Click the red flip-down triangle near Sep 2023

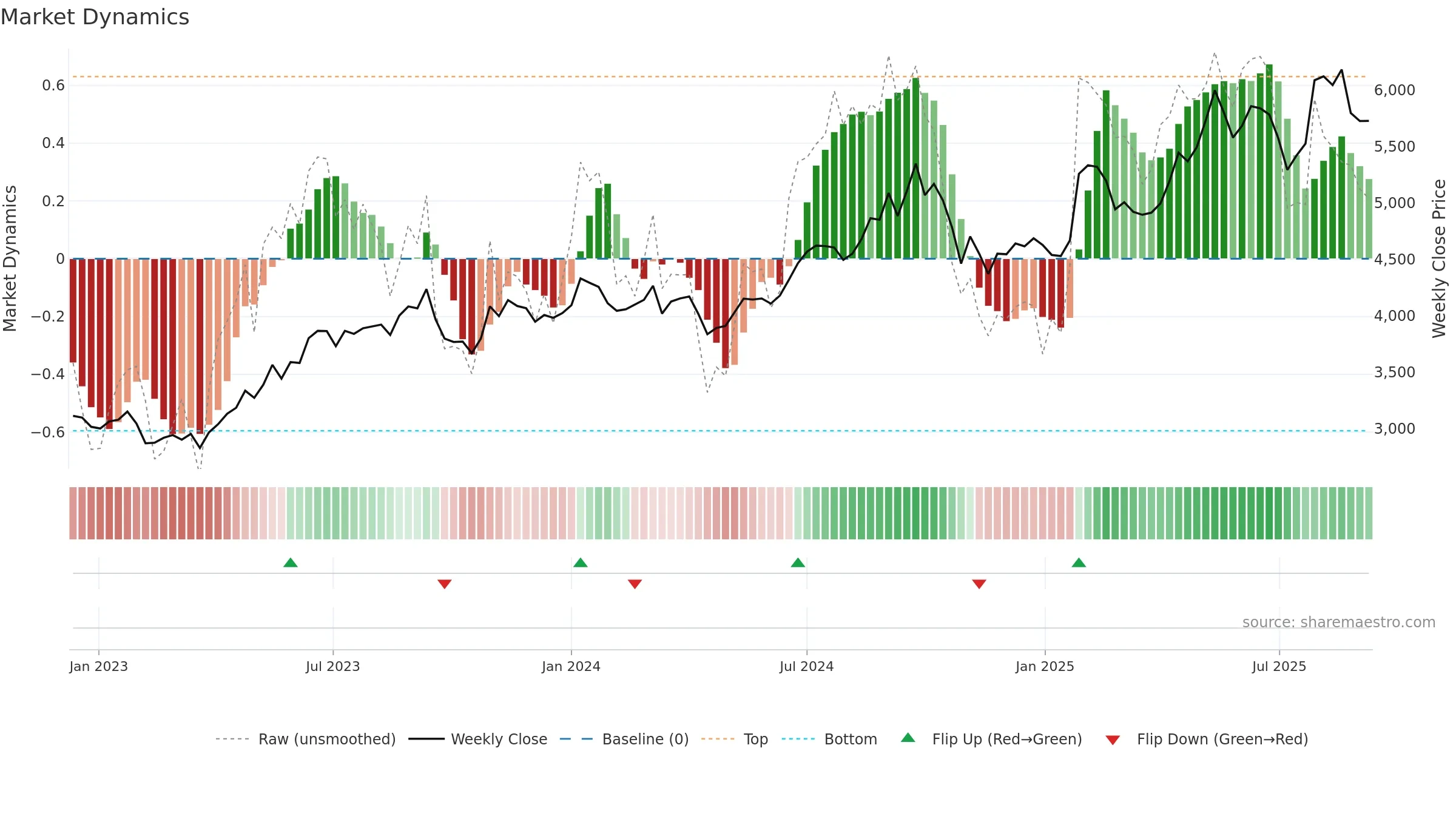445,584
